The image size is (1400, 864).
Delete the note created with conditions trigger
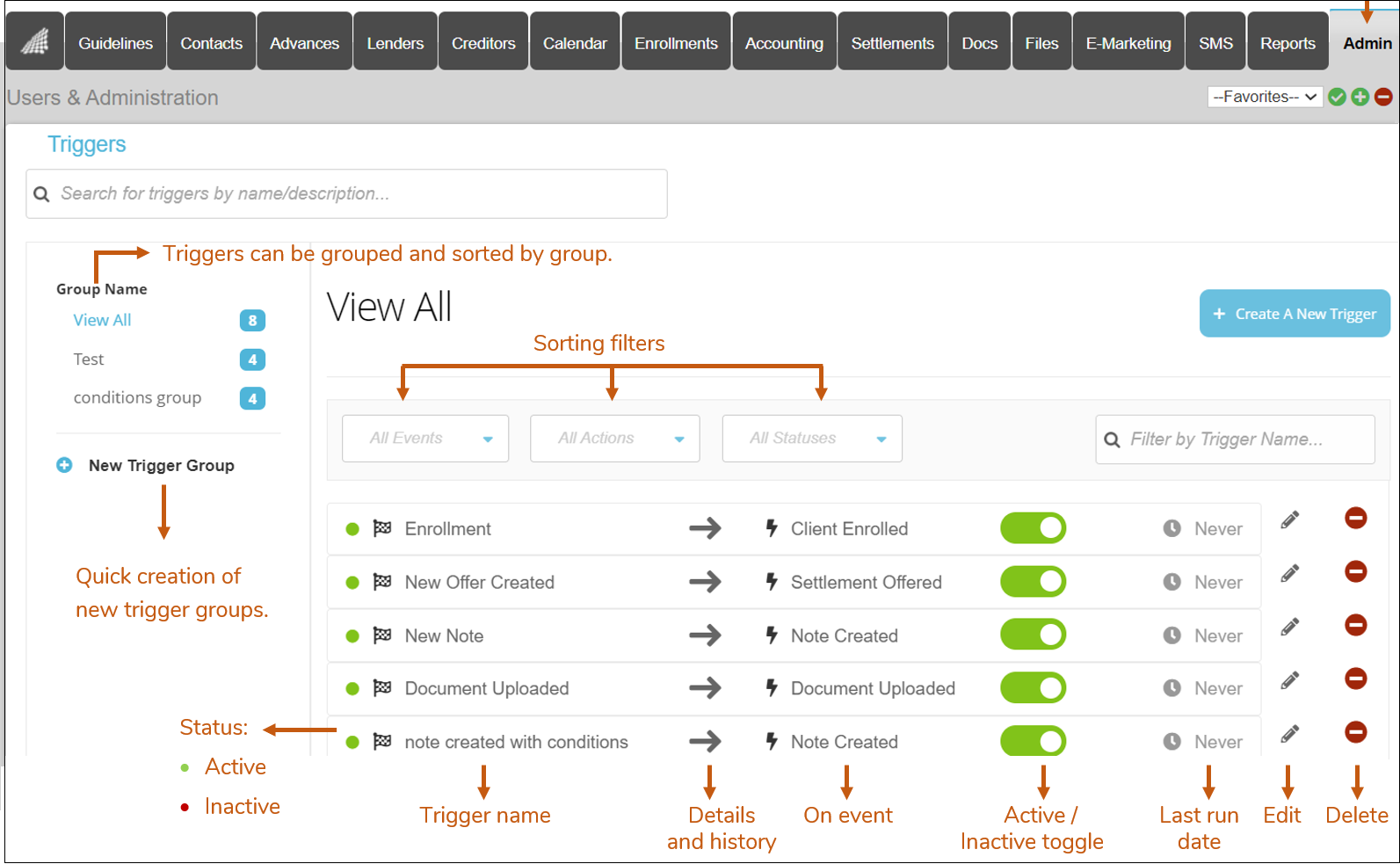click(1355, 732)
